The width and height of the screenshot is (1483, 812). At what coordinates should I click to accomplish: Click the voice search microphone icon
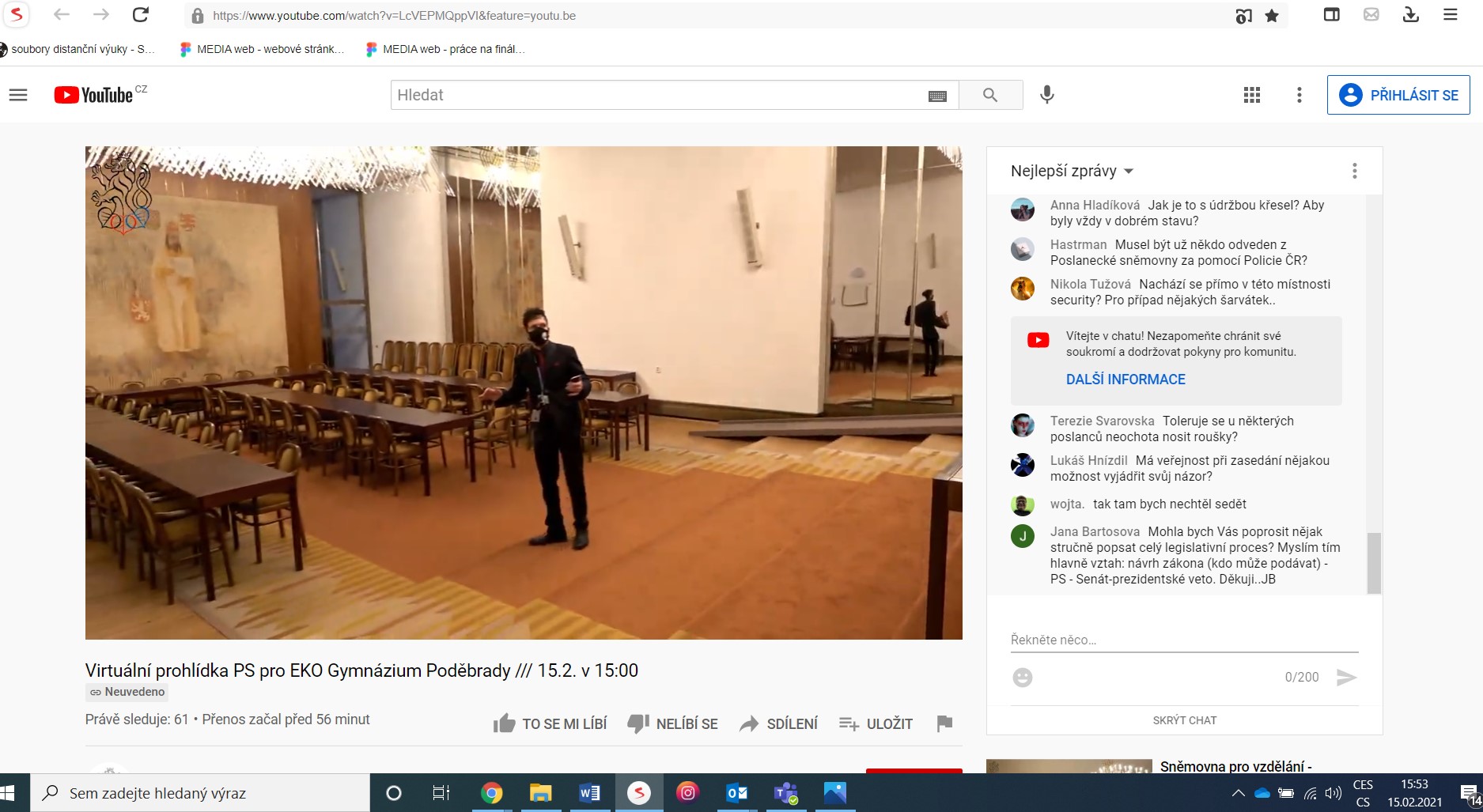[x=1046, y=95]
